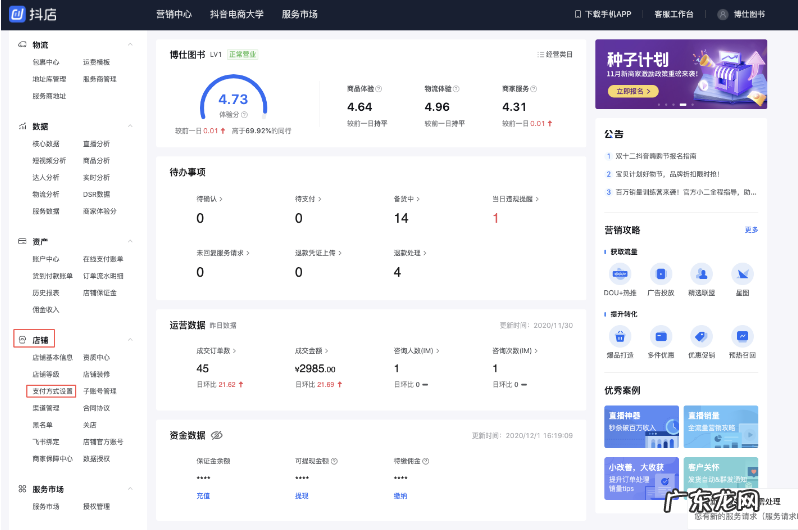Open 营销中心 in the top navigation
Image resolution: width=798 pixels, height=530 pixels.
174,14
